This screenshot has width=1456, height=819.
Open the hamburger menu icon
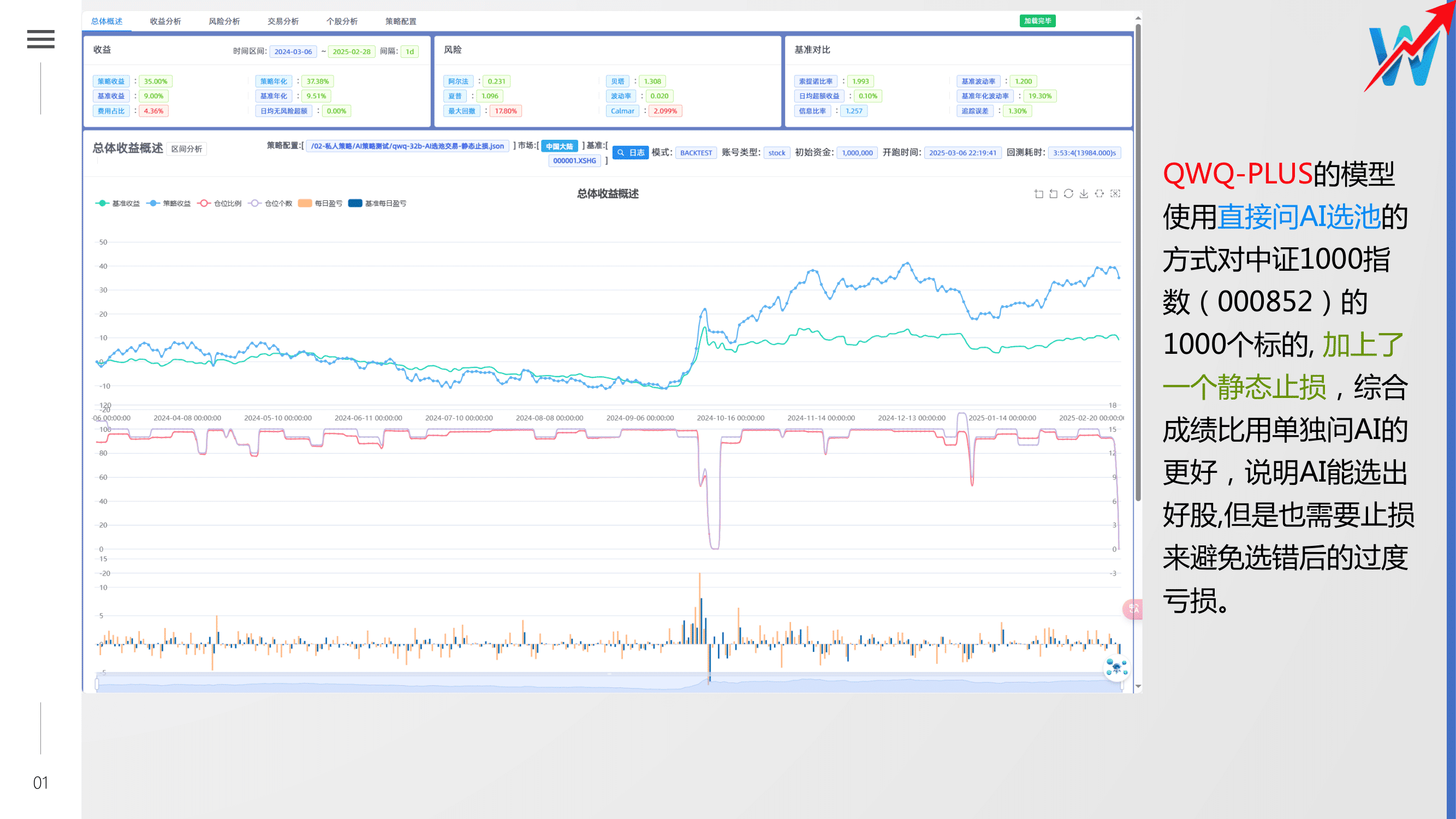click(x=41, y=39)
